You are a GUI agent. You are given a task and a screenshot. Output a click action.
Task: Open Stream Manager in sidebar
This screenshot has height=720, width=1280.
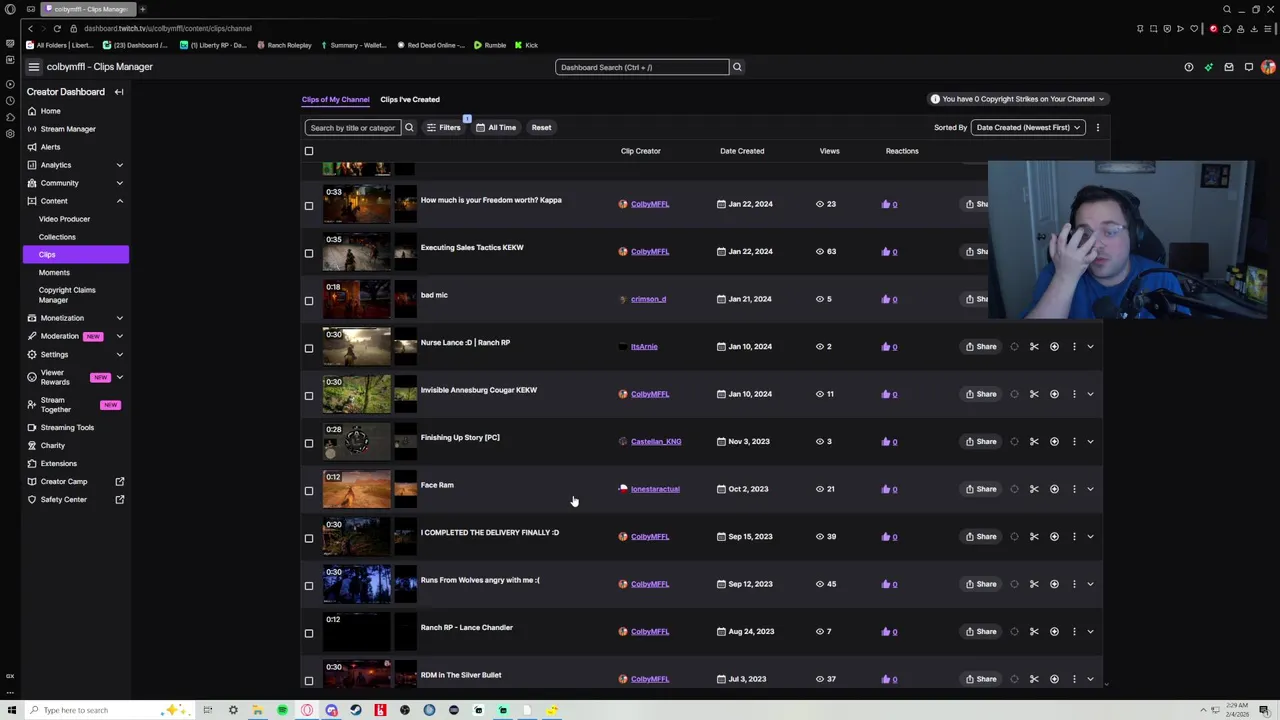point(68,129)
